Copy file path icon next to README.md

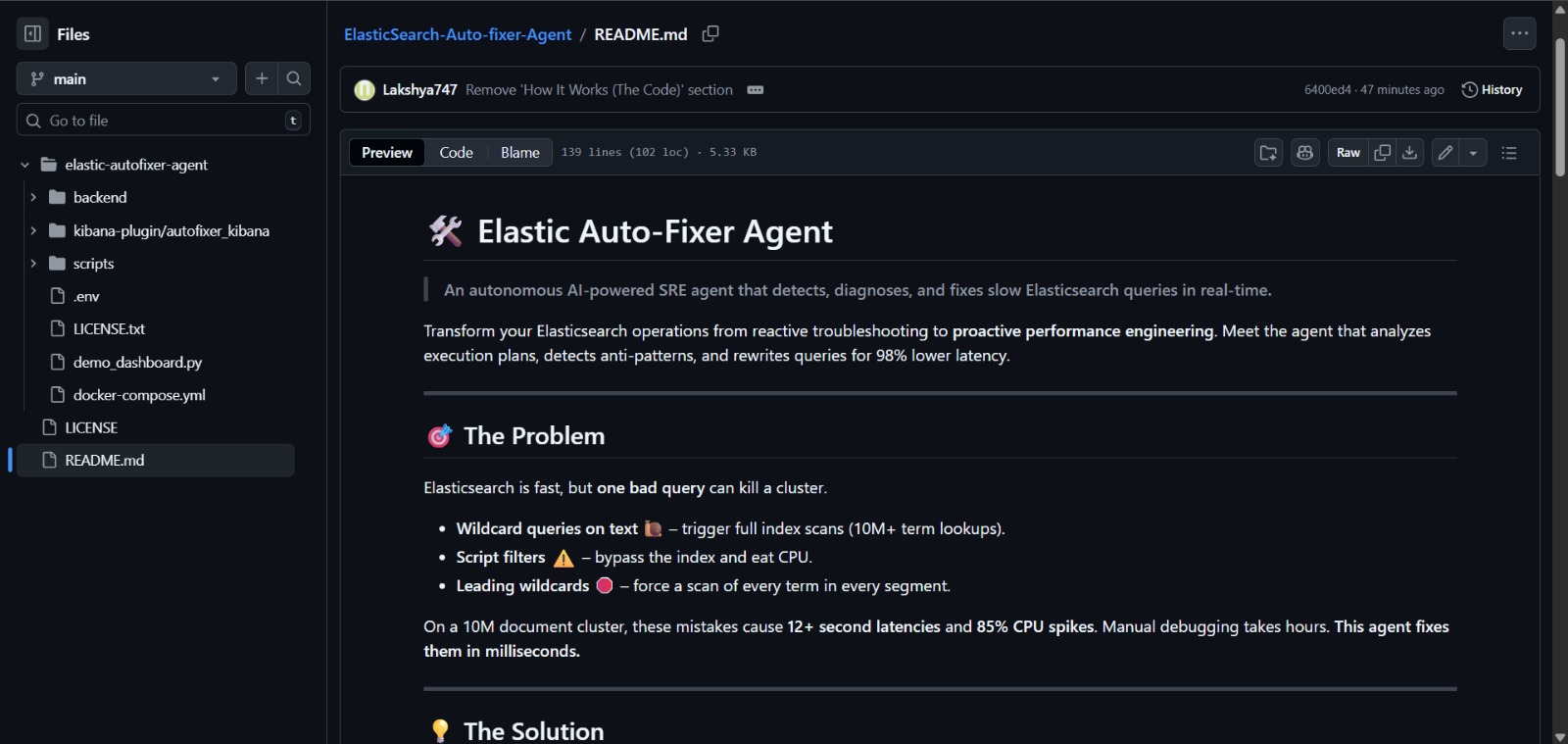click(x=710, y=34)
